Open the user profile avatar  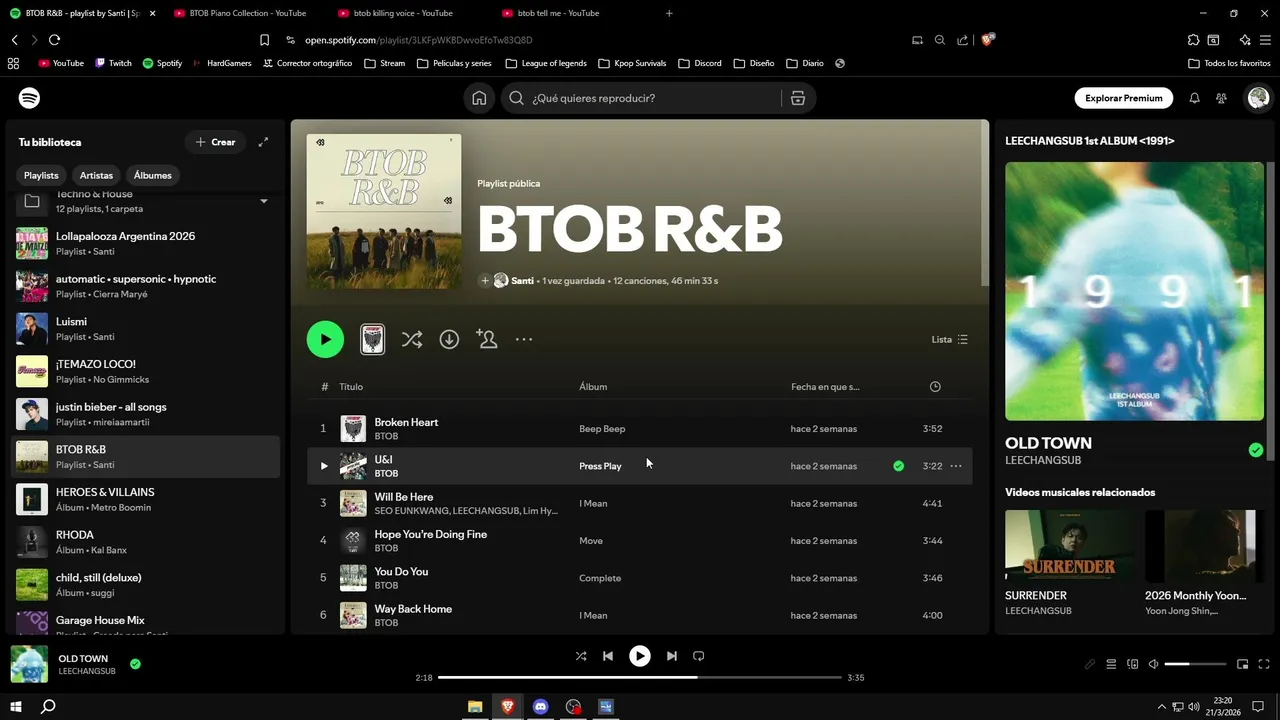[1258, 98]
